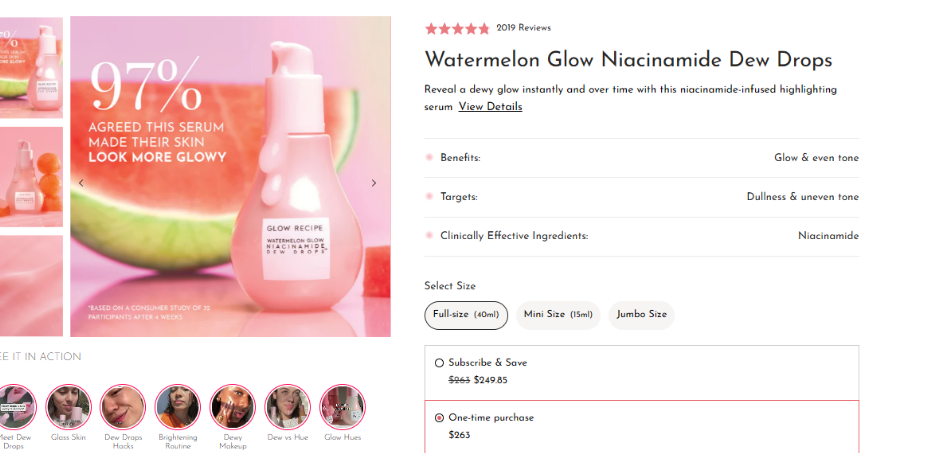927x453 pixels.
Task: Open the Brightening Routine story circle
Action: (x=178, y=407)
